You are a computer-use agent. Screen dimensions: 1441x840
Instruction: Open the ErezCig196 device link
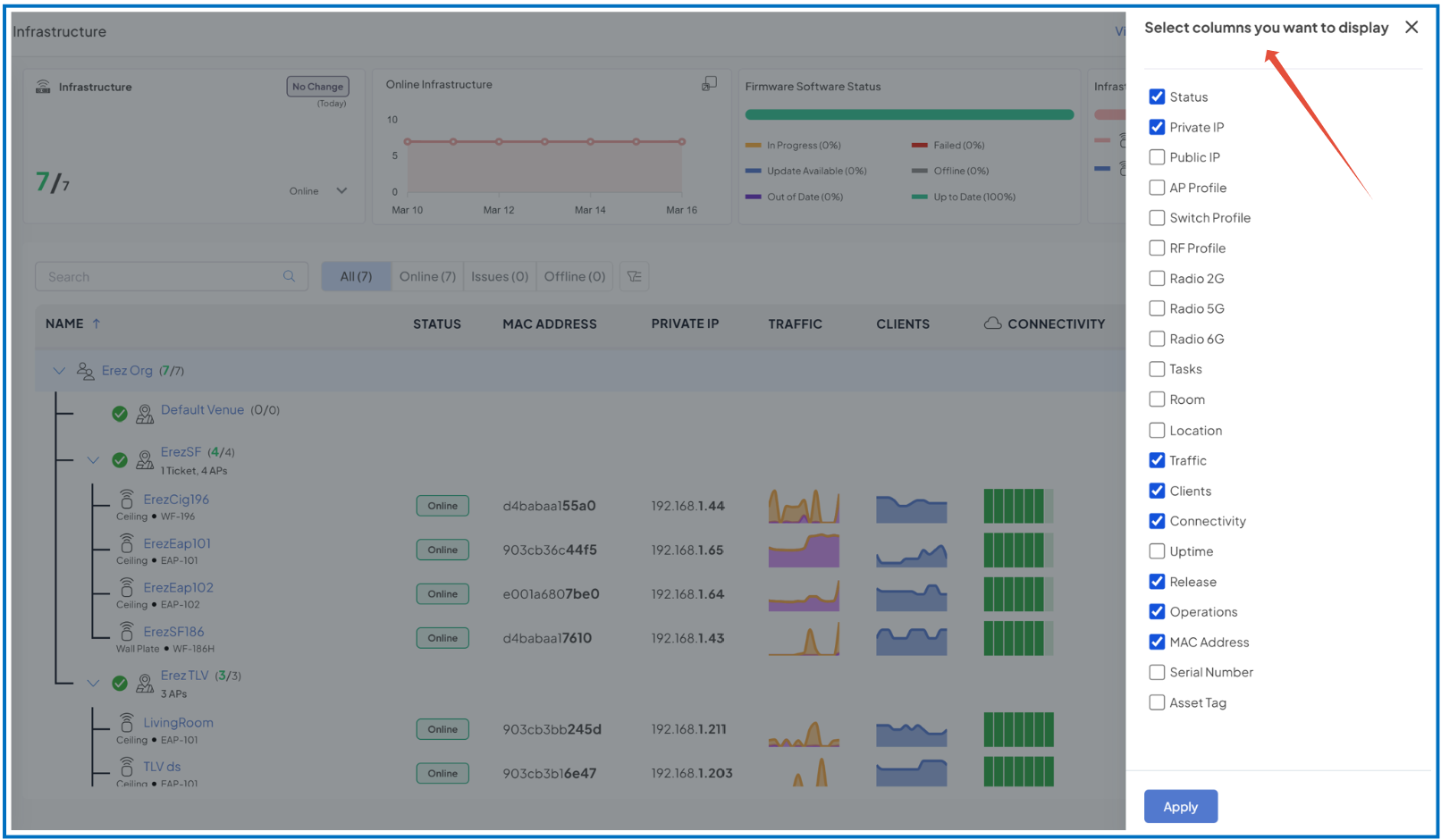(x=176, y=499)
